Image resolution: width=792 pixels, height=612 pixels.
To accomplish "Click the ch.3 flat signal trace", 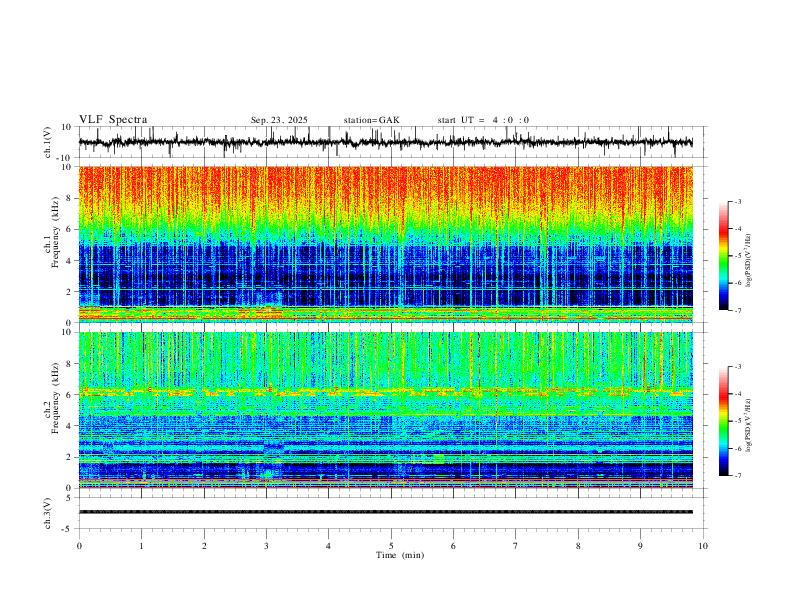I will click(385, 512).
